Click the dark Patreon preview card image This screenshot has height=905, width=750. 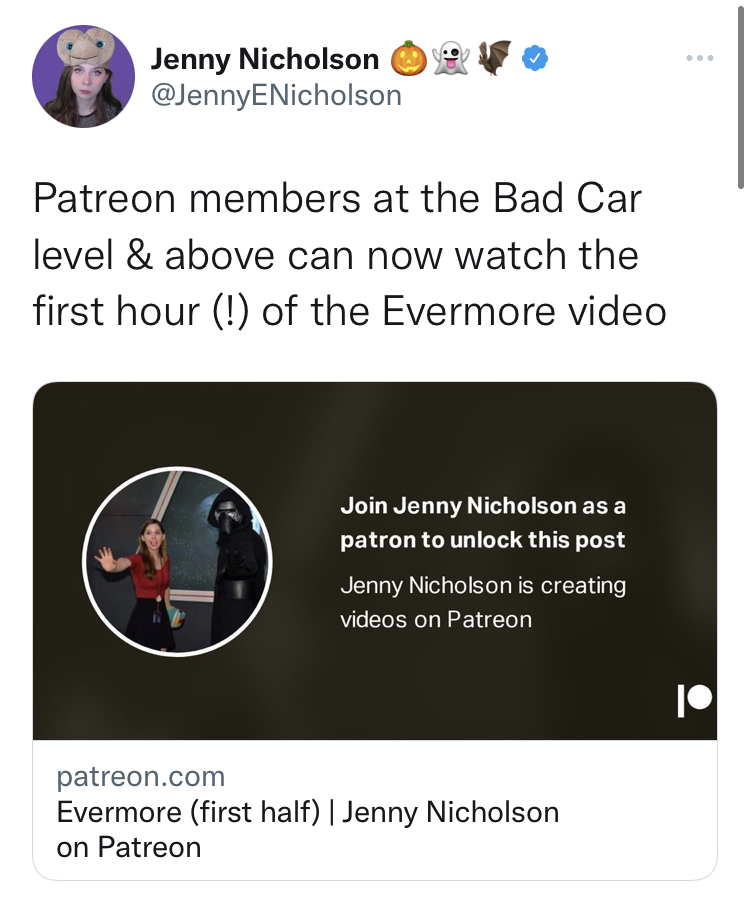tap(375, 561)
